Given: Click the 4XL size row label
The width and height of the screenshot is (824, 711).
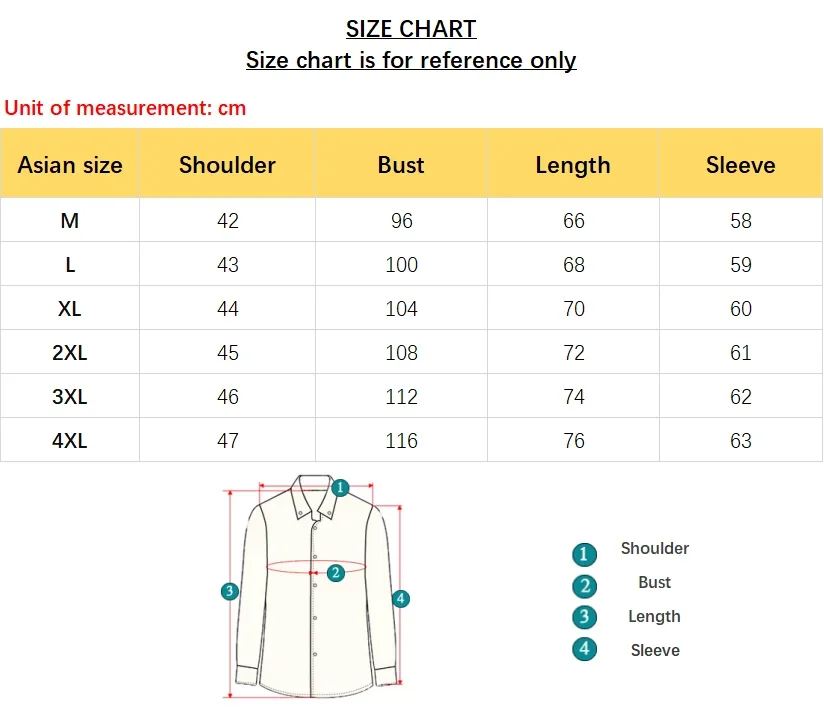Looking at the screenshot, I should click(x=70, y=441).
